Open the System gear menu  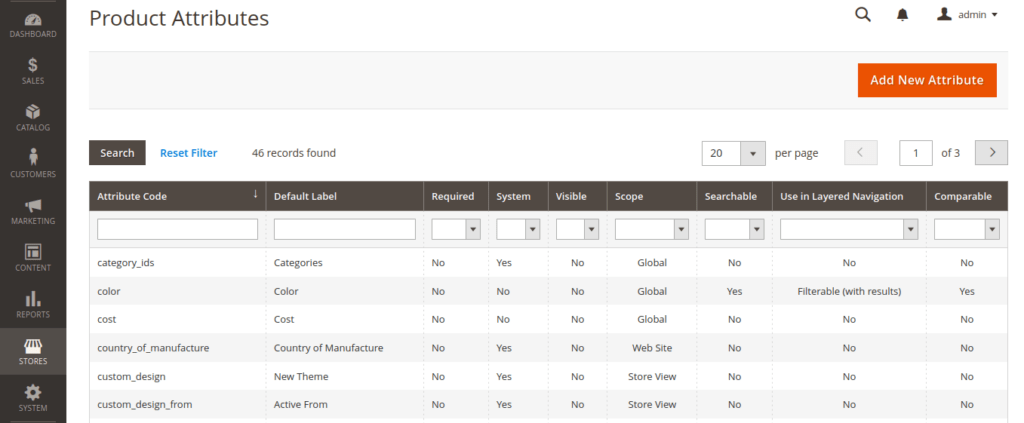coord(33,398)
